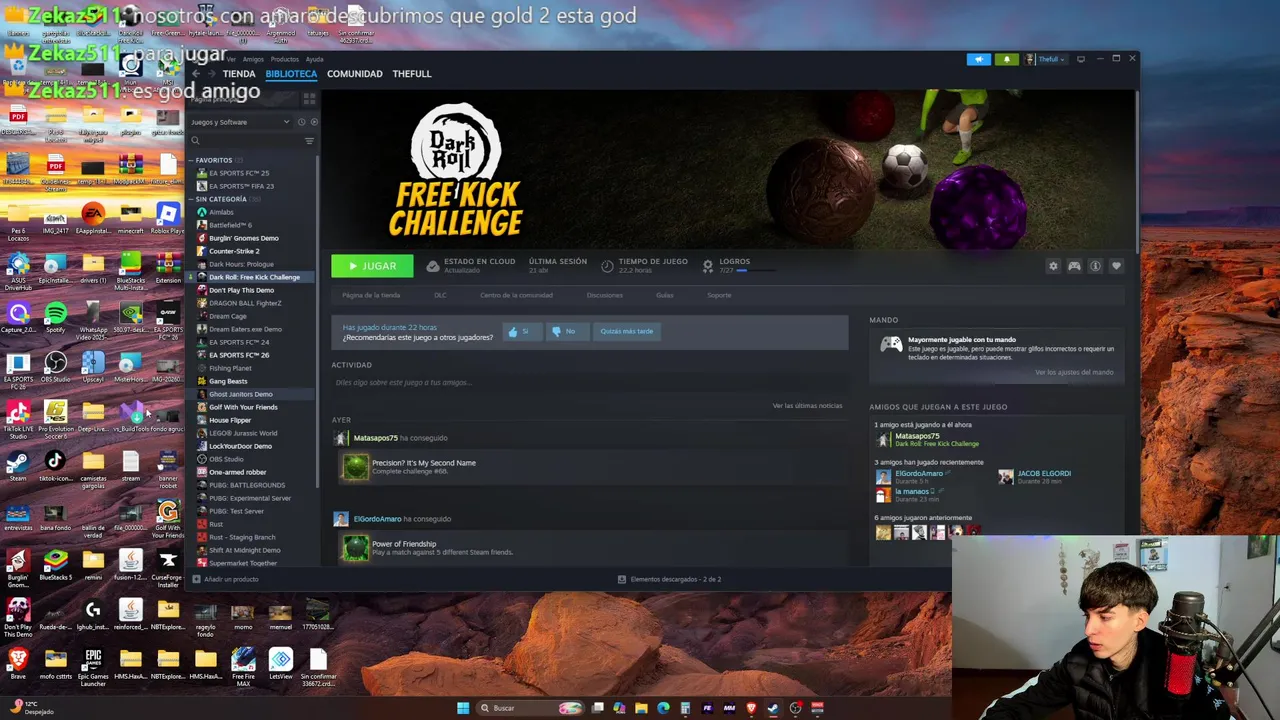This screenshot has height=720, width=1280.
Task: Open Thefull account dropdown
Action: pos(1046,59)
